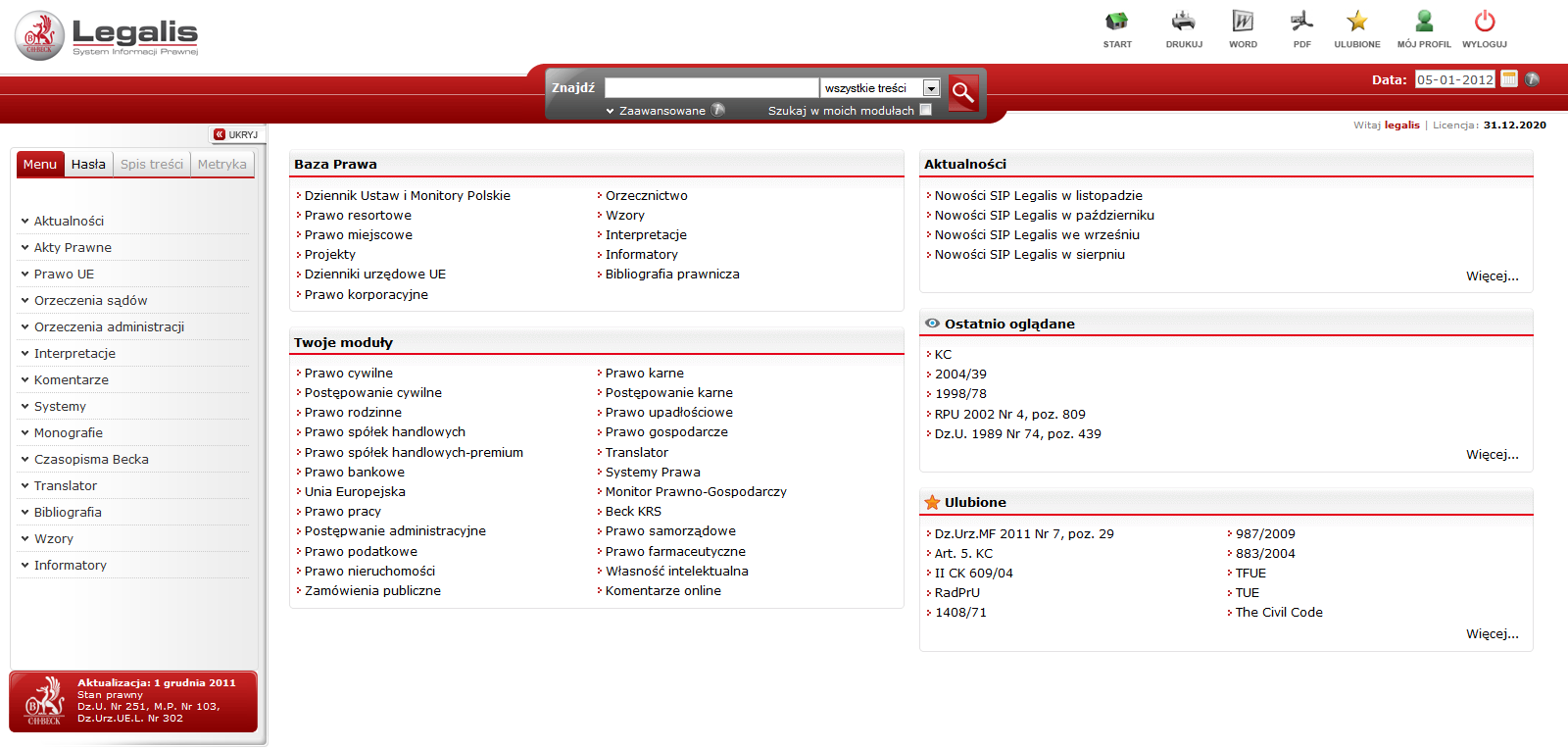Switch to the Hasła tab
Screen dimensions: 1568x750
coord(88,164)
